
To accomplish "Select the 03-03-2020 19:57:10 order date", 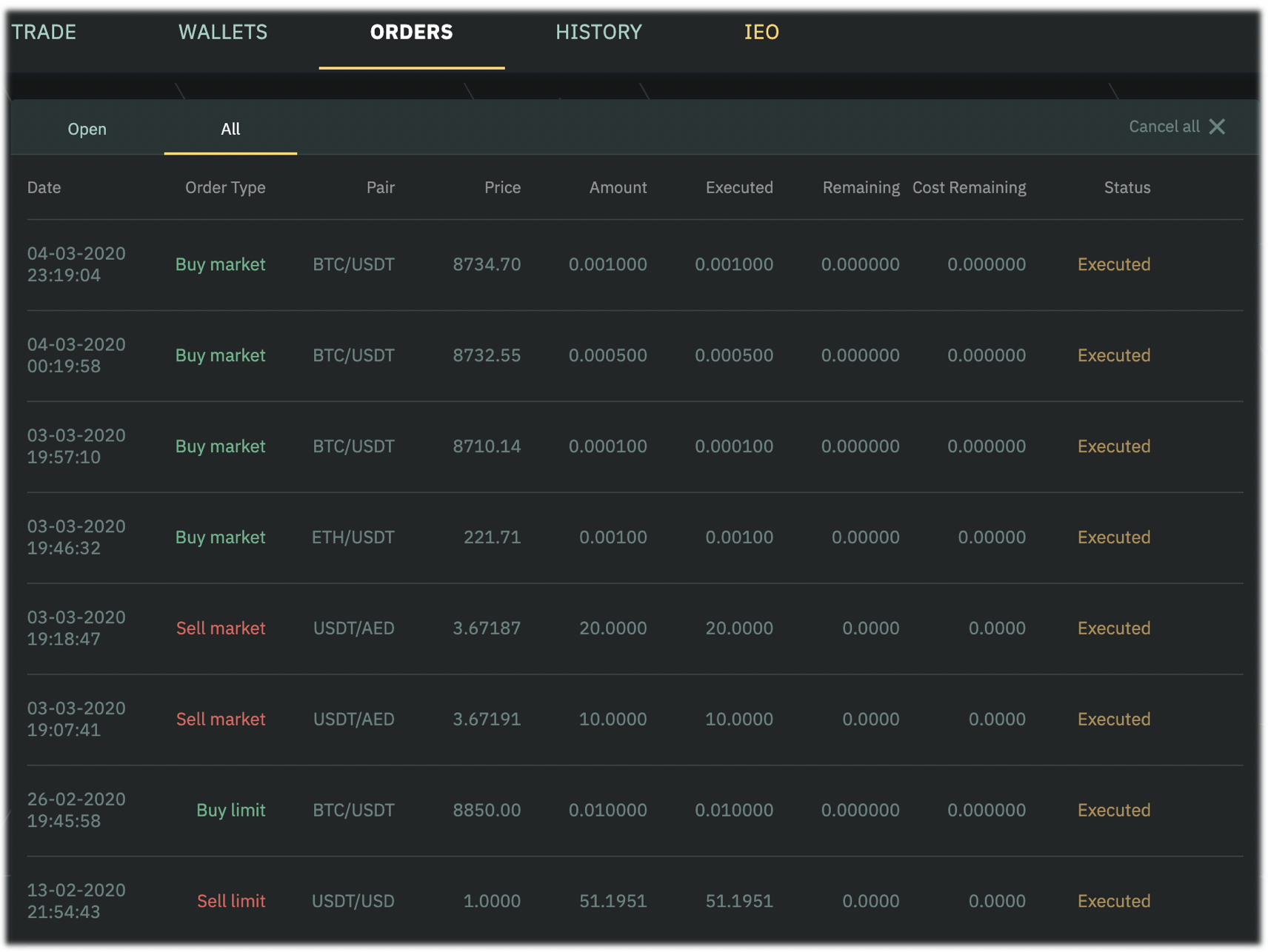I will 76,446.
